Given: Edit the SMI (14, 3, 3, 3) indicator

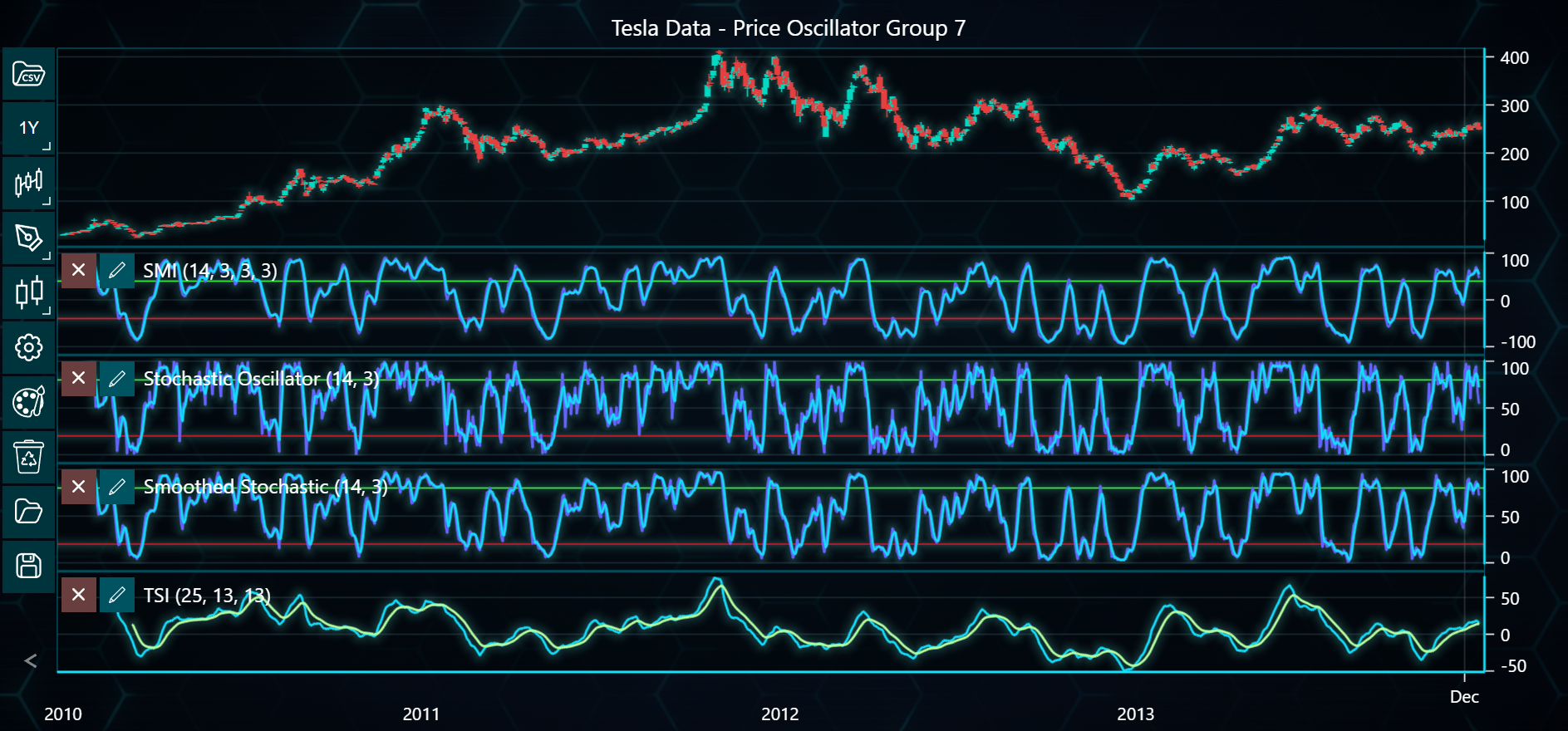Looking at the screenshot, I should [117, 270].
